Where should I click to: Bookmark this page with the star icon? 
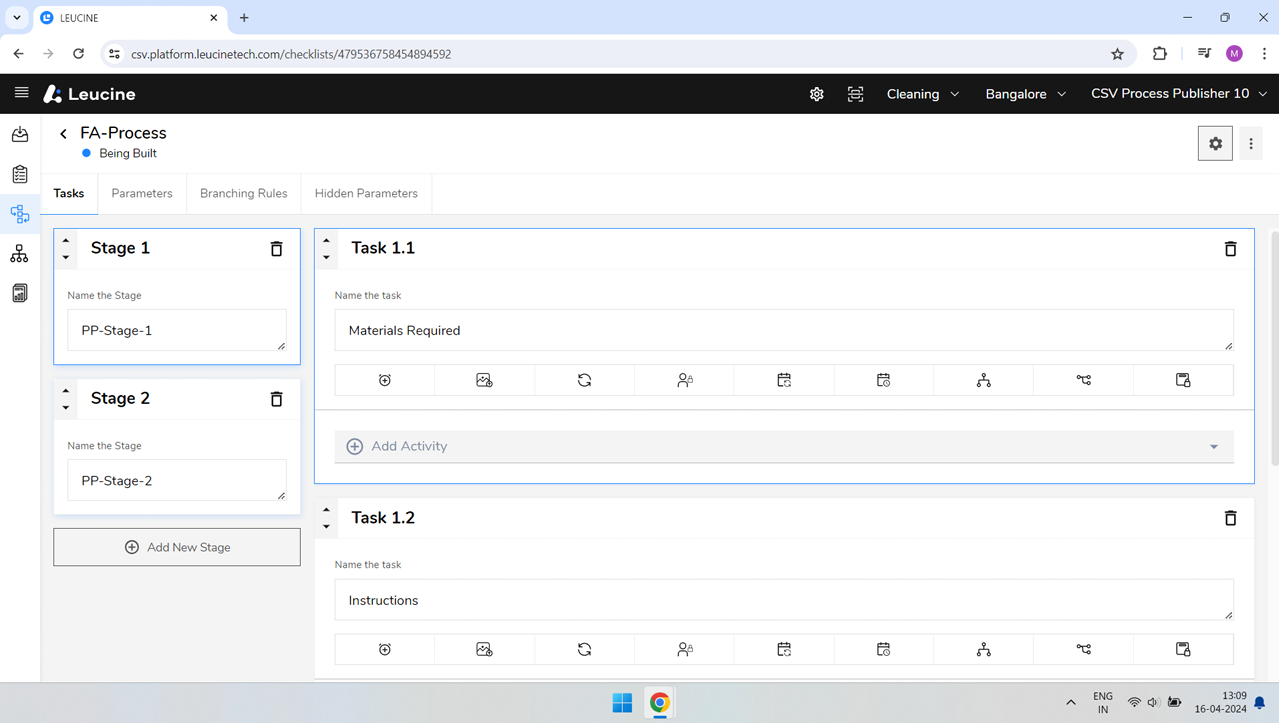coord(1117,54)
